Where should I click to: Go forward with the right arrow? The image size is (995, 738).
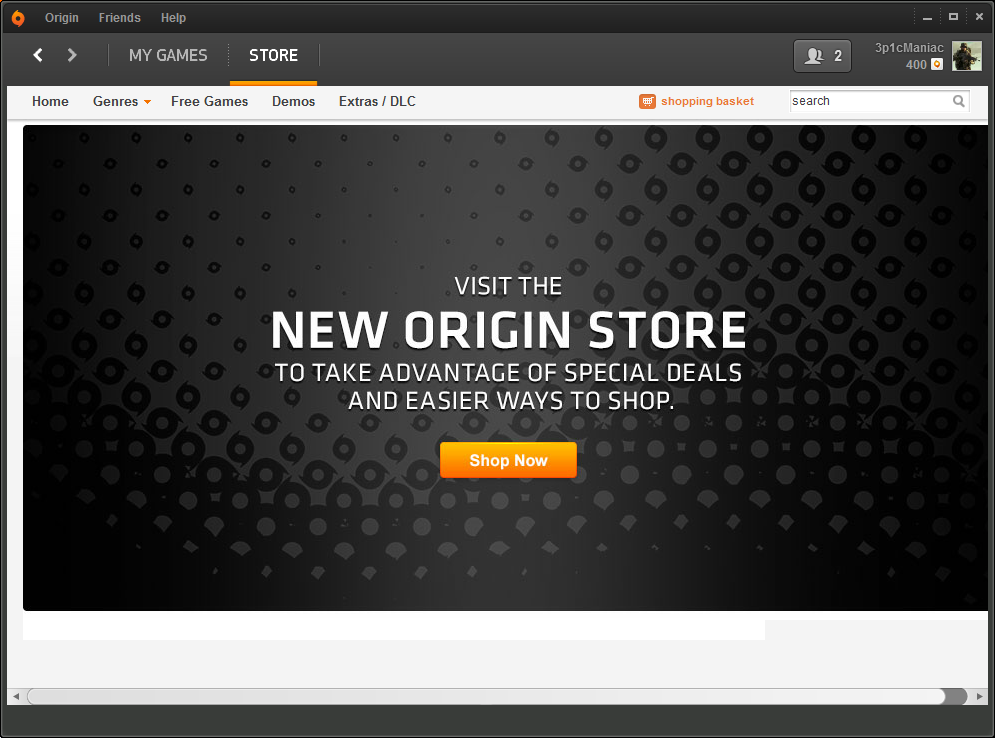[72, 55]
